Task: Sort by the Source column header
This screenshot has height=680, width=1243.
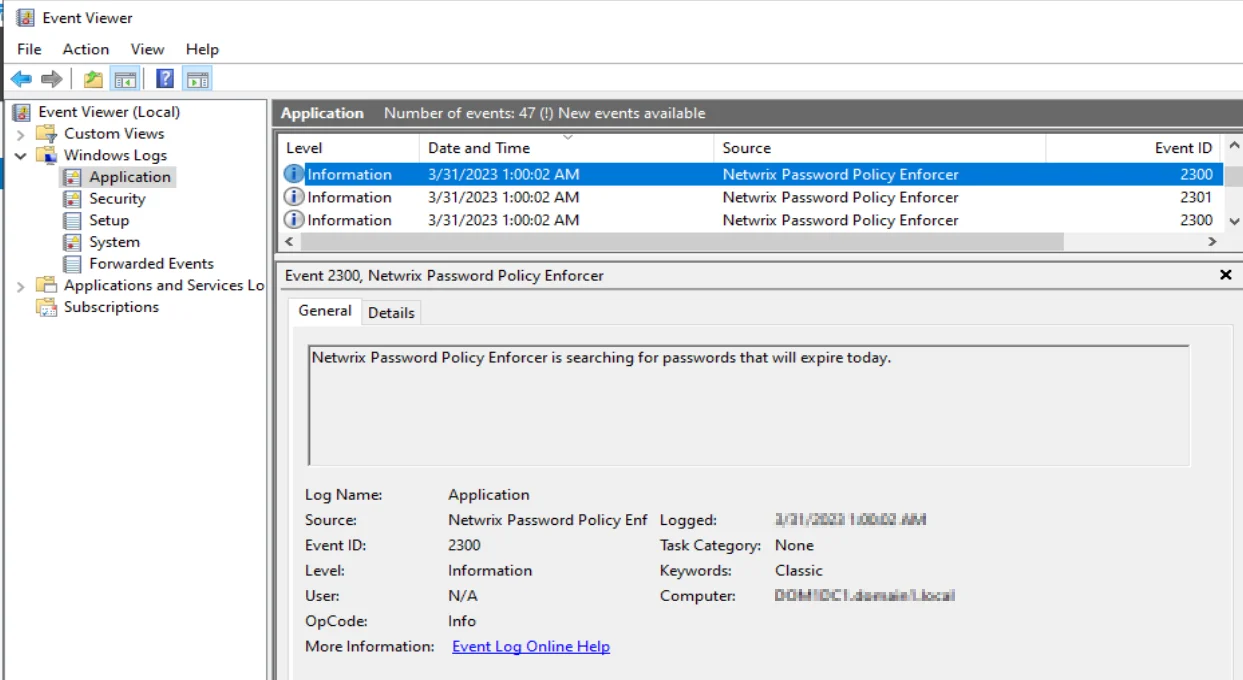Action: click(x=880, y=148)
